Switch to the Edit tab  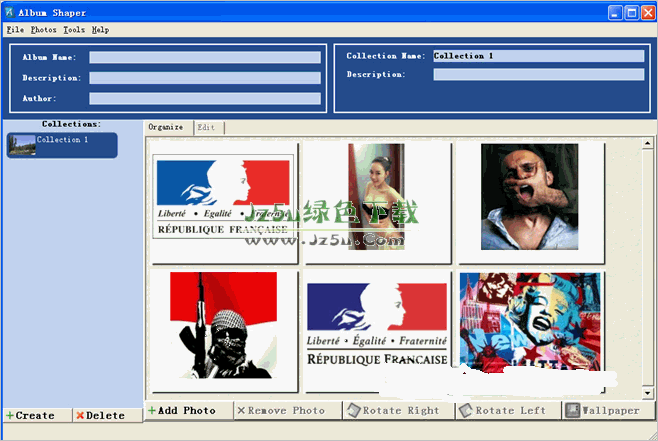pos(209,128)
